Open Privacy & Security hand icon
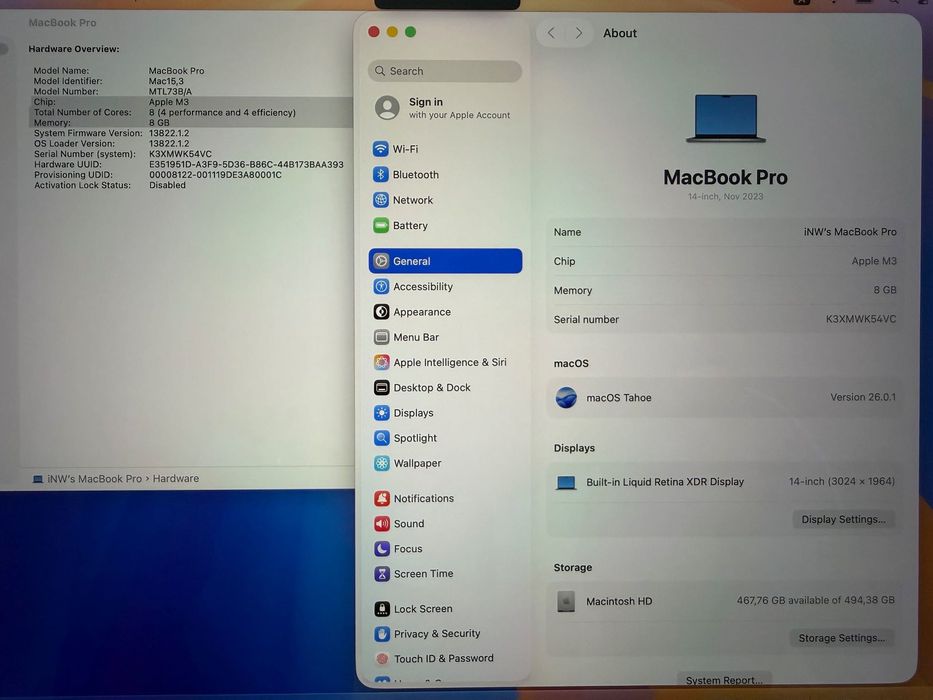This screenshot has width=933, height=700. [382, 634]
